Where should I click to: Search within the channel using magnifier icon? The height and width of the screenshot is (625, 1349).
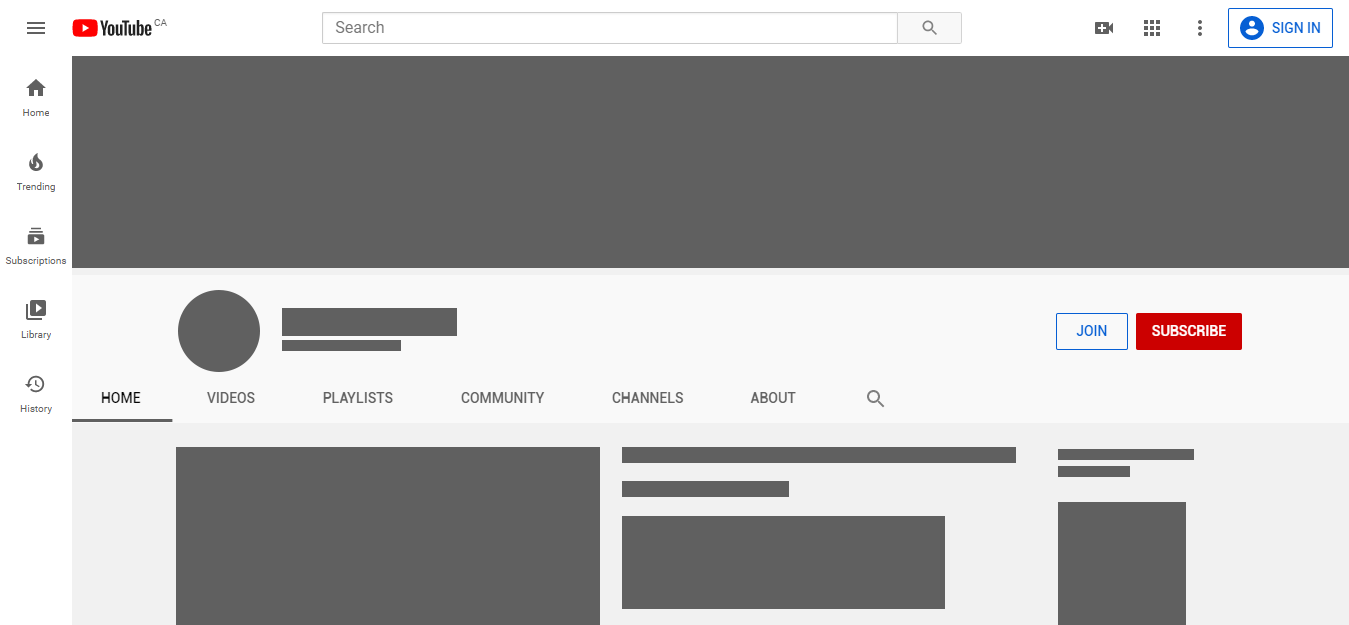(875, 398)
